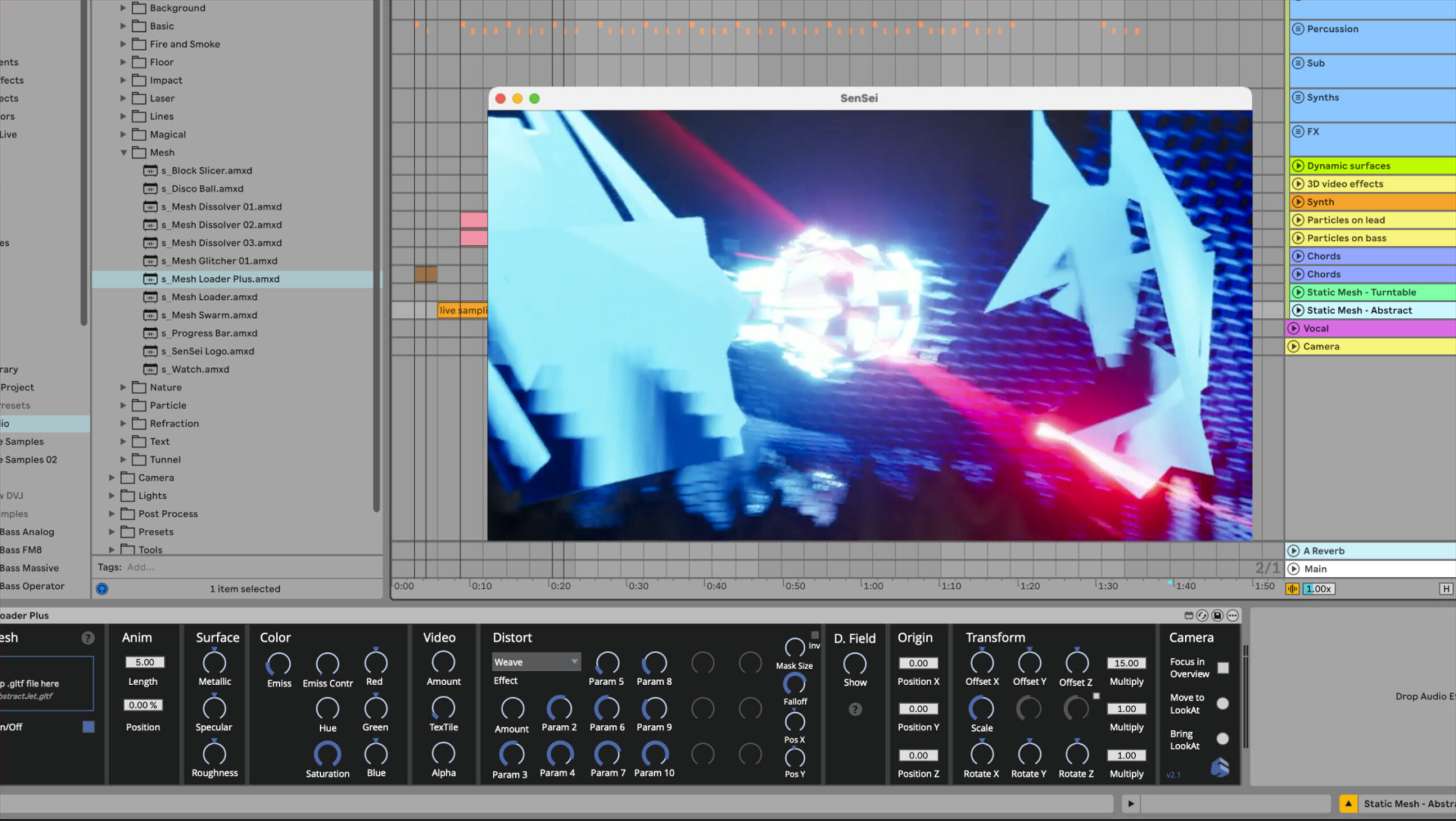Select the Static Mesh - Turntable track
Screen dimensions: 1456x821
[1360, 292]
